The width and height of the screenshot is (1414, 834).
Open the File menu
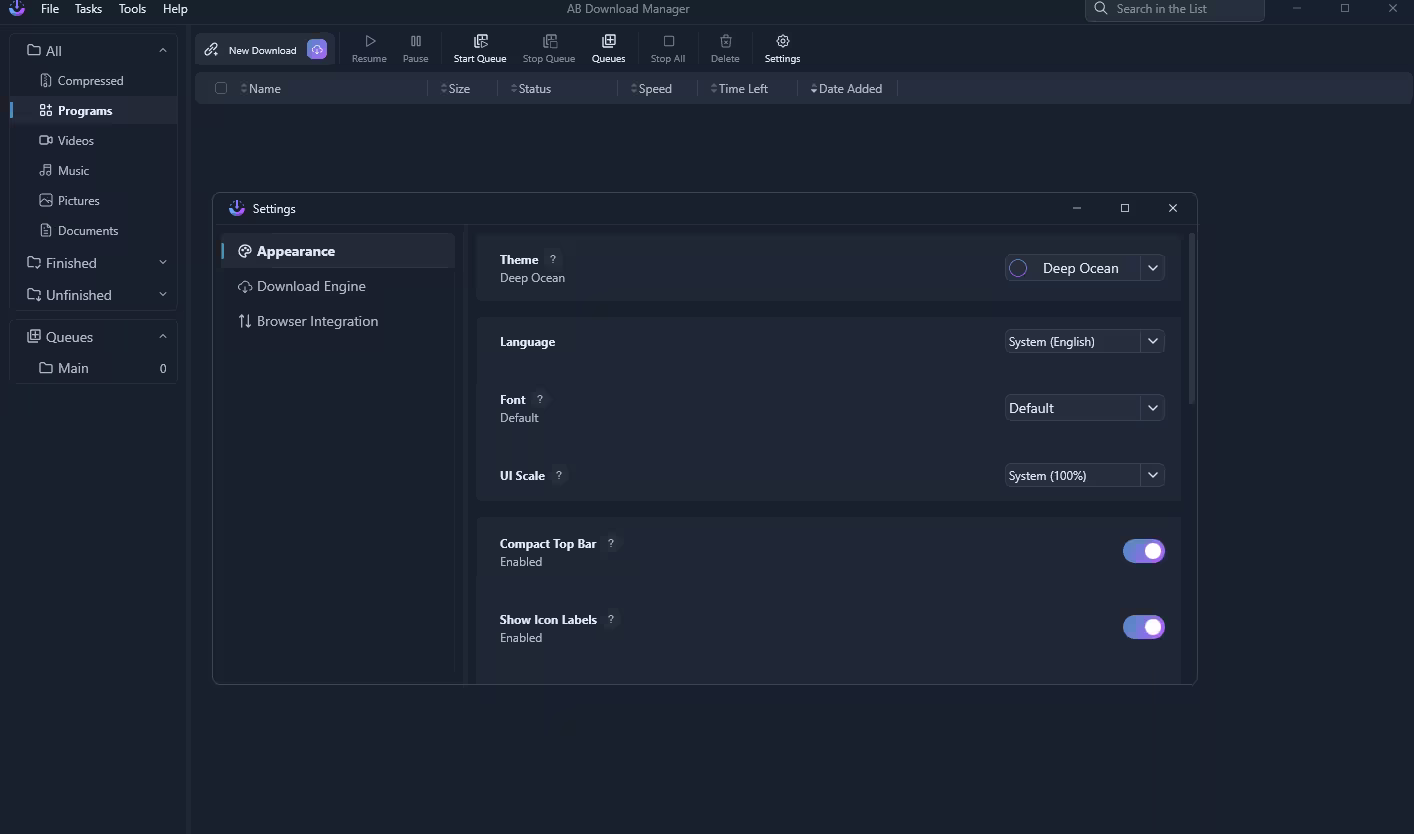click(50, 8)
